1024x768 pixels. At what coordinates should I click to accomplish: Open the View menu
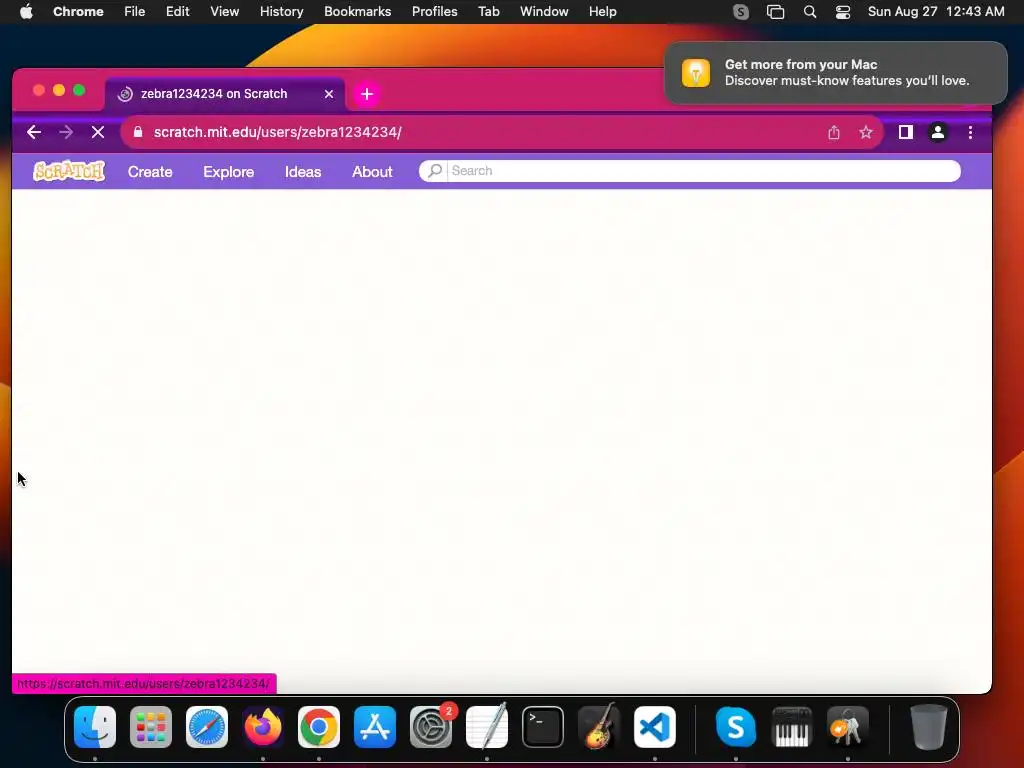(x=225, y=12)
